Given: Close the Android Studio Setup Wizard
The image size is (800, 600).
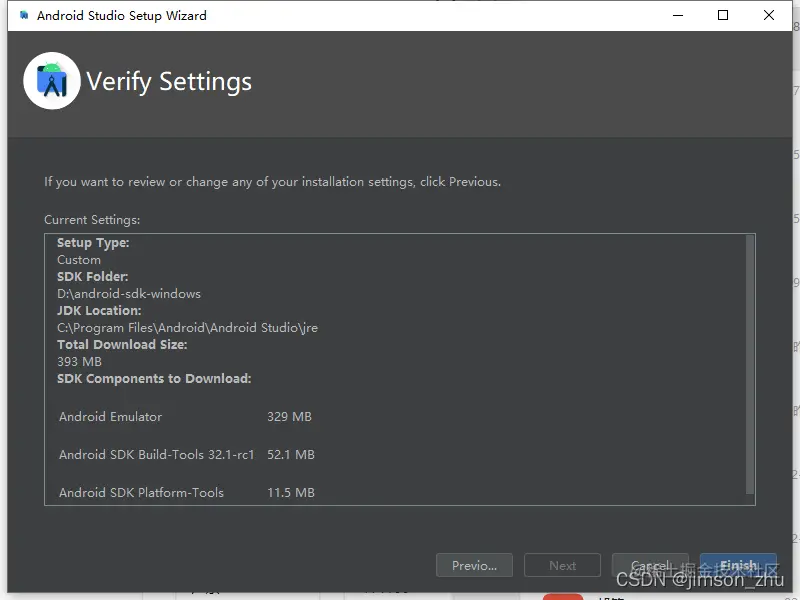Looking at the screenshot, I should (x=769, y=15).
